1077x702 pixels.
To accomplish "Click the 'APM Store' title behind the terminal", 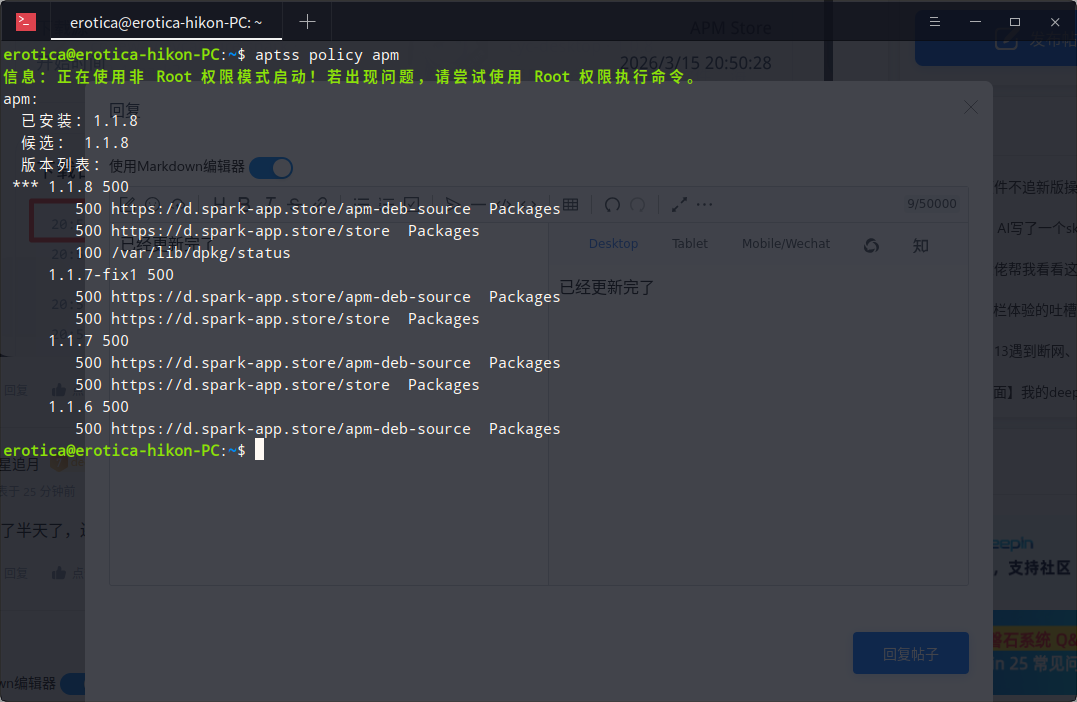I will tap(730, 28).
